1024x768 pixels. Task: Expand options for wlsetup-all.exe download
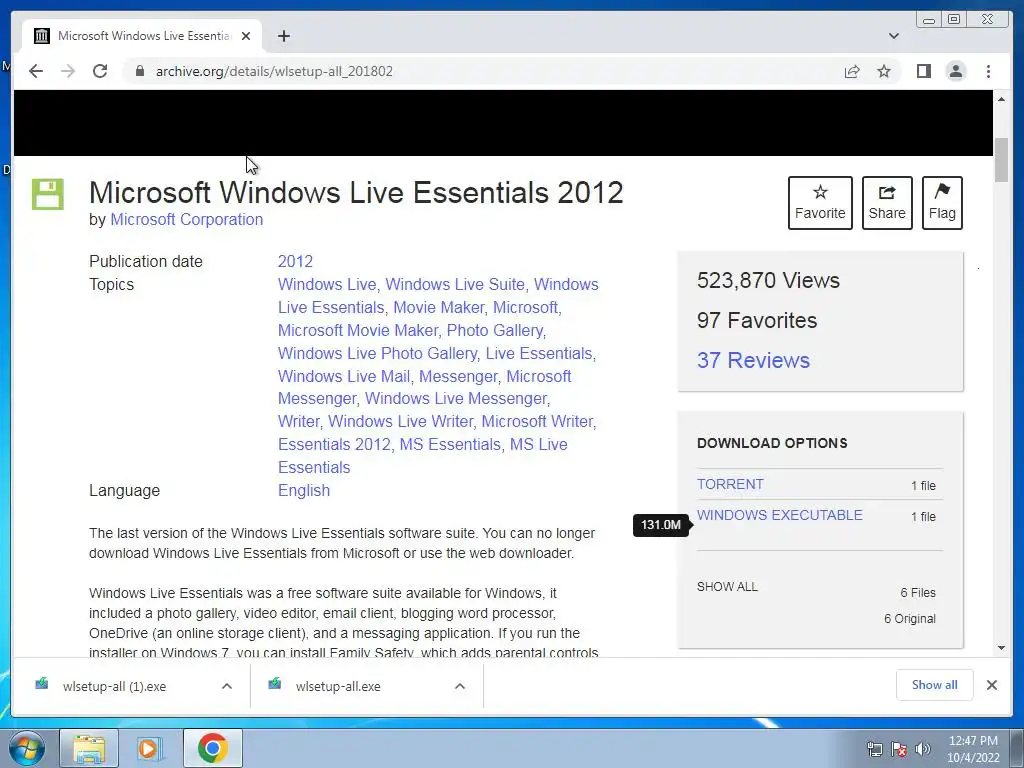pos(460,686)
